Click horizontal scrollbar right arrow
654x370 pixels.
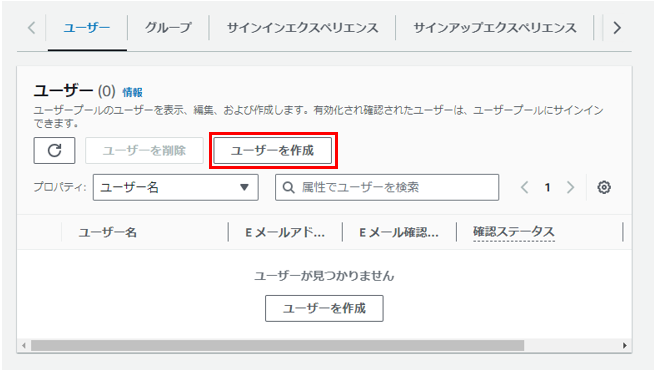(x=624, y=345)
